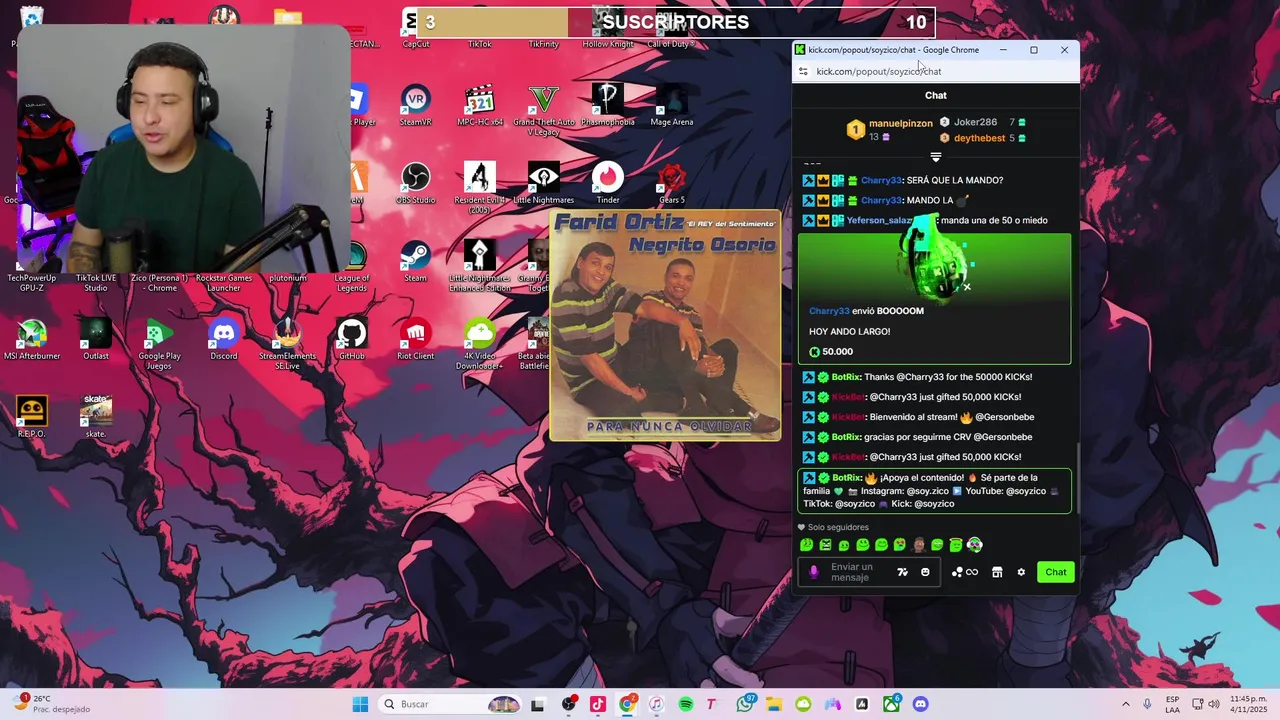Open Xbox app from the taskbar
1280x720 pixels.
[x=891, y=704]
